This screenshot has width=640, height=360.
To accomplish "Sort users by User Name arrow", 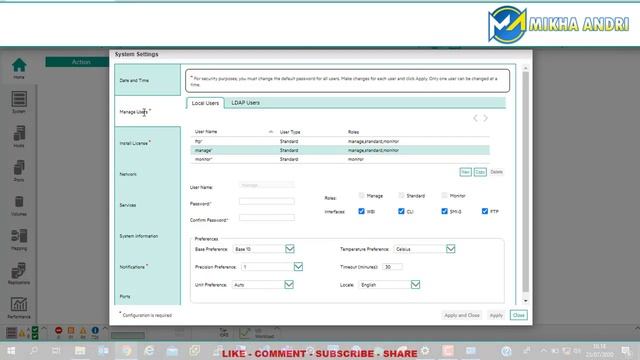I will coord(271,132).
